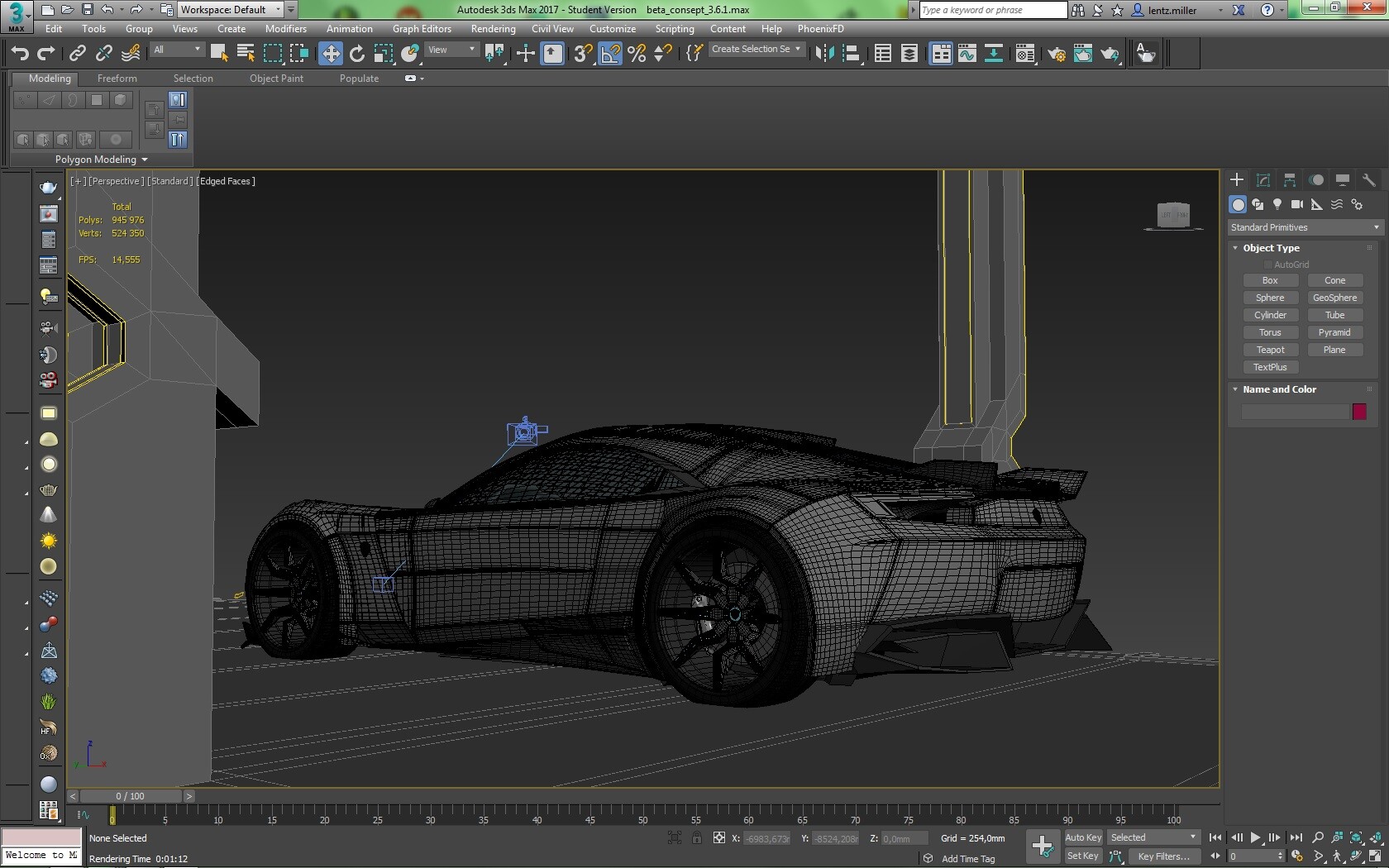This screenshot has height=868, width=1389.
Task: Open the Modifiers menu
Action: (x=285, y=29)
